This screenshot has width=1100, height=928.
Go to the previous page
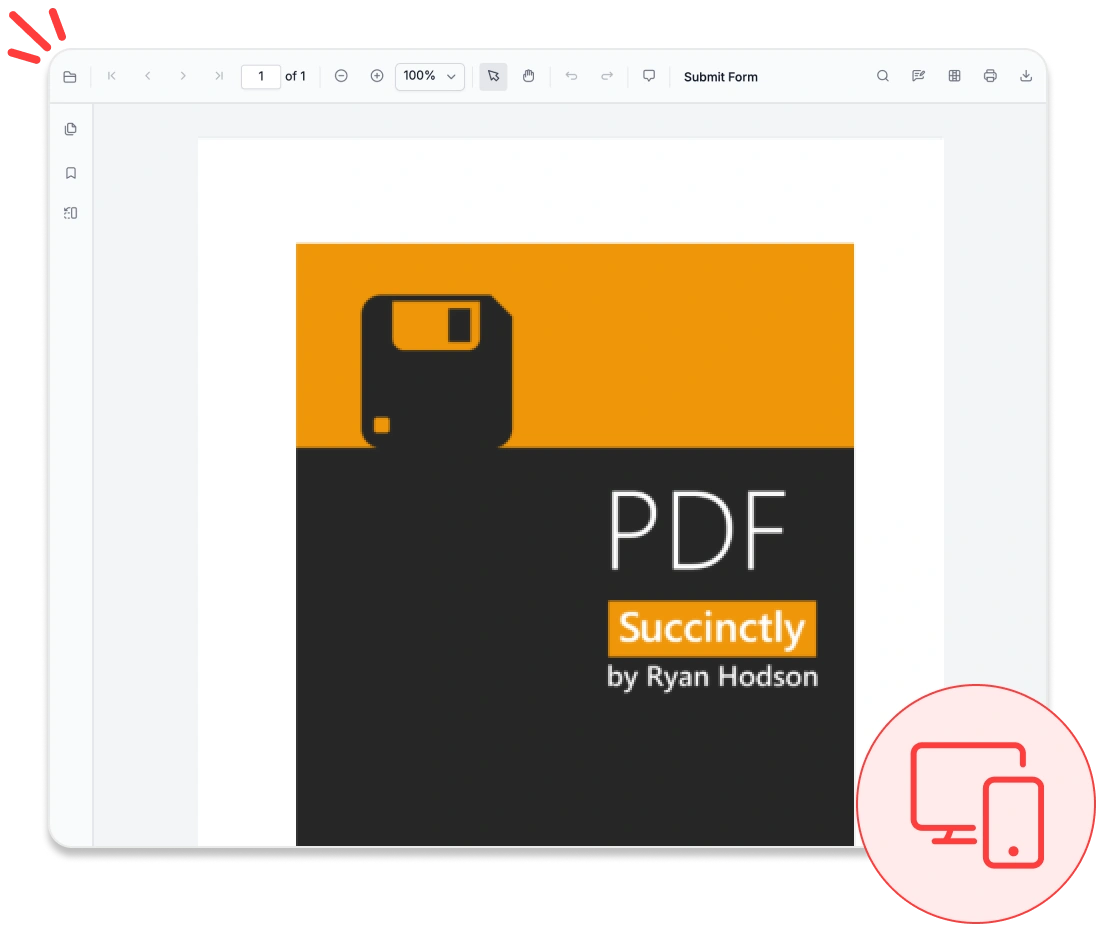click(147, 76)
